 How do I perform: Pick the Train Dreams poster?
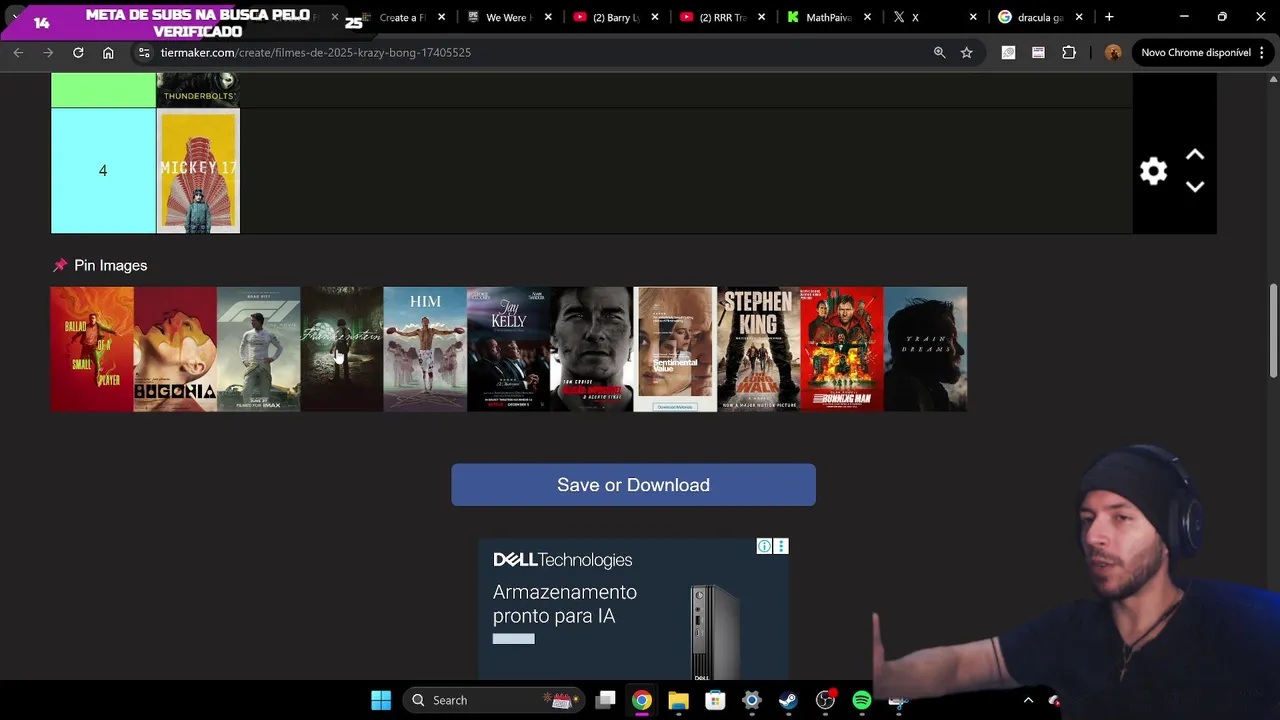click(x=925, y=349)
